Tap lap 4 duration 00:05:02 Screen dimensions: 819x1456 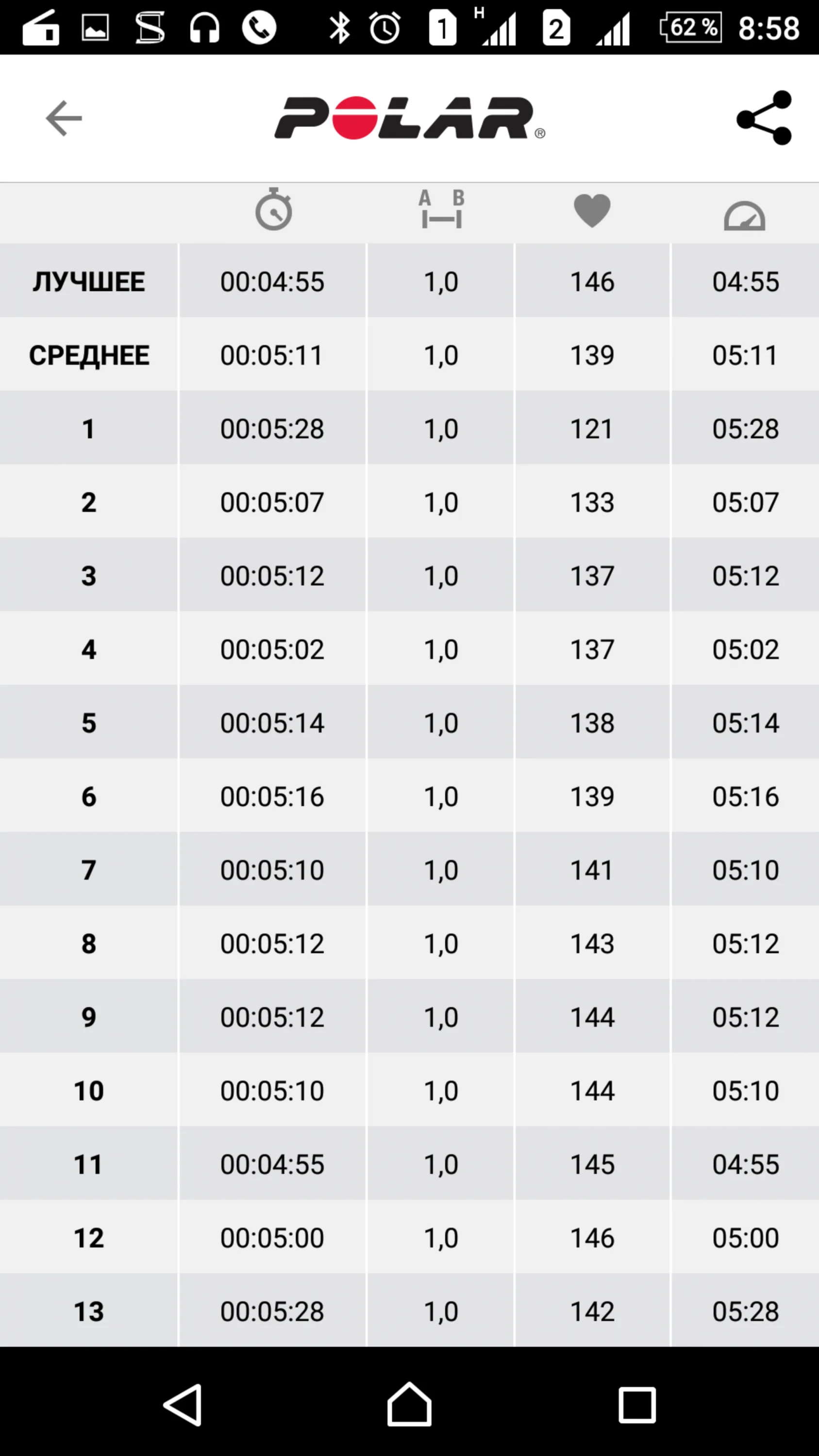click(x=272, y=649)
